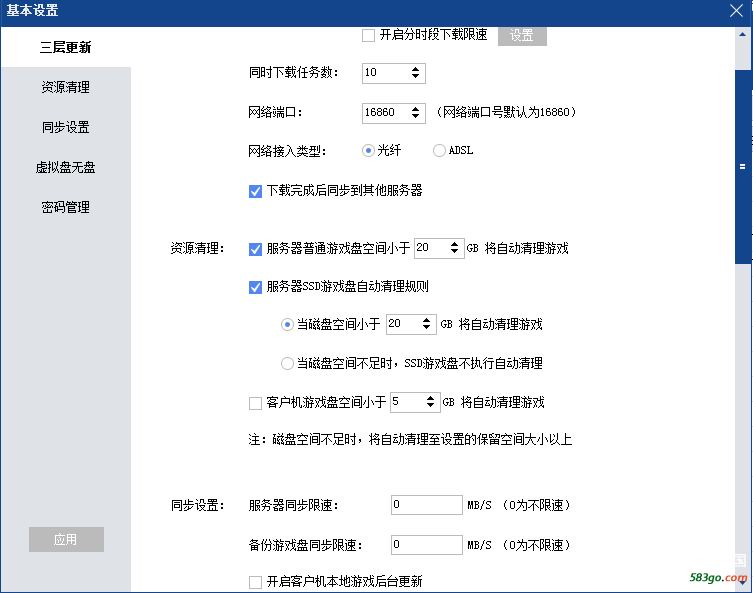Increase 客户机游戏盘 GB value with up arrow
The image size is (753, 593).
click(430, 398)
